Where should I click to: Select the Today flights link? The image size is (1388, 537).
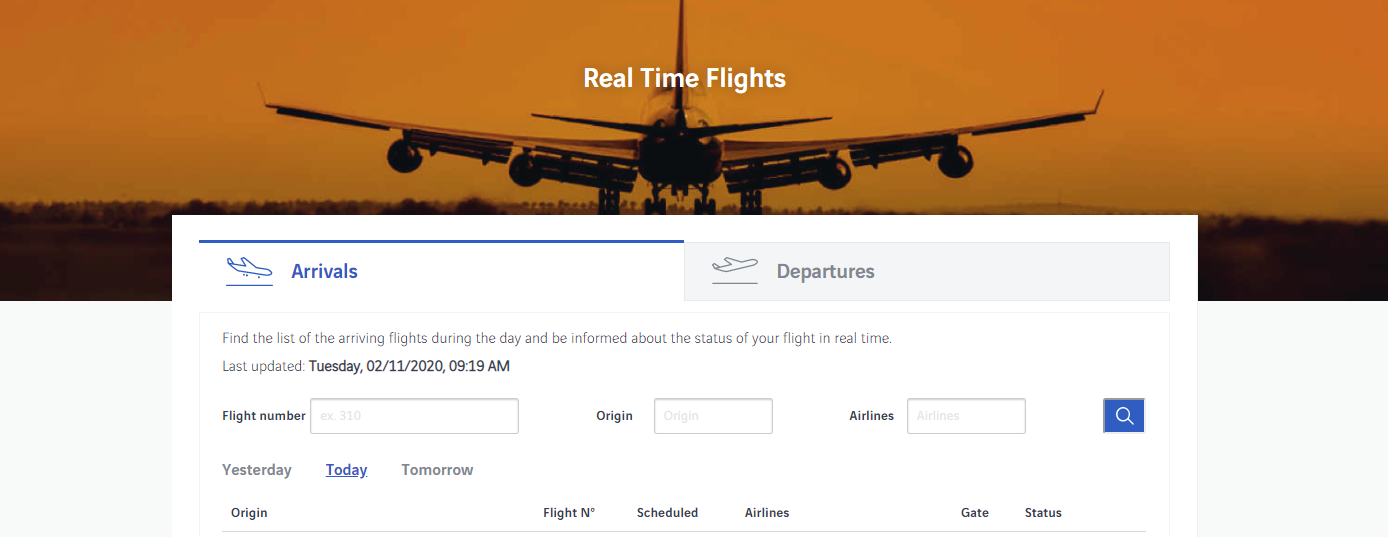pos(346,470)
